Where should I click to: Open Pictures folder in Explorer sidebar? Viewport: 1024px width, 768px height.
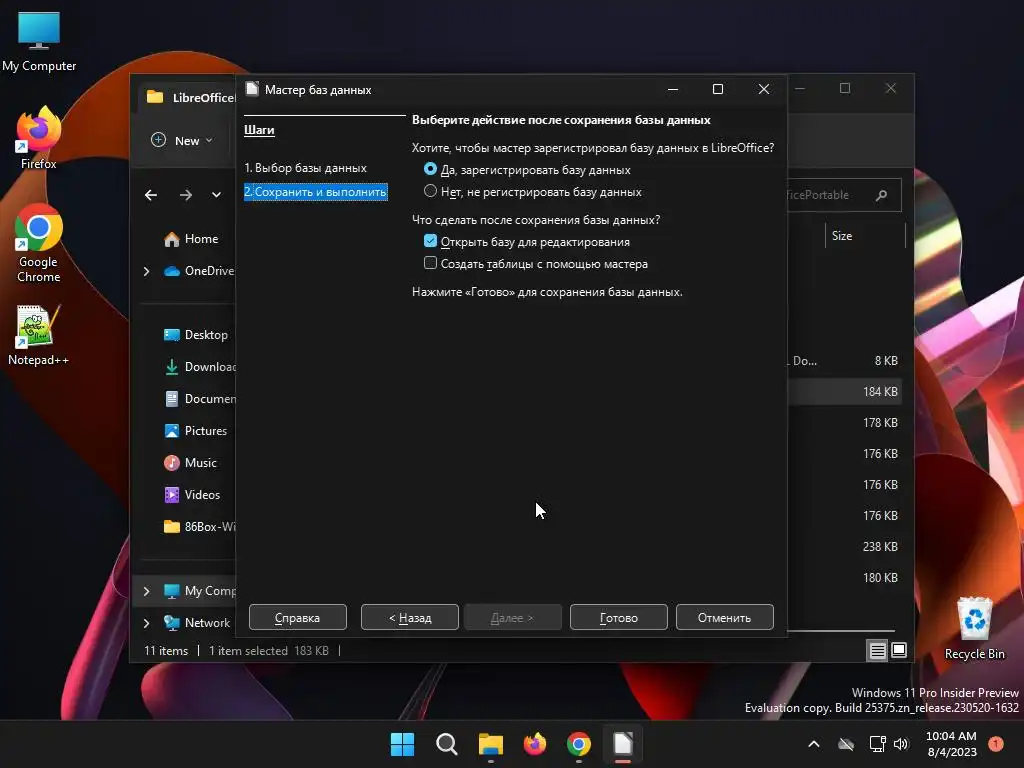195,431
